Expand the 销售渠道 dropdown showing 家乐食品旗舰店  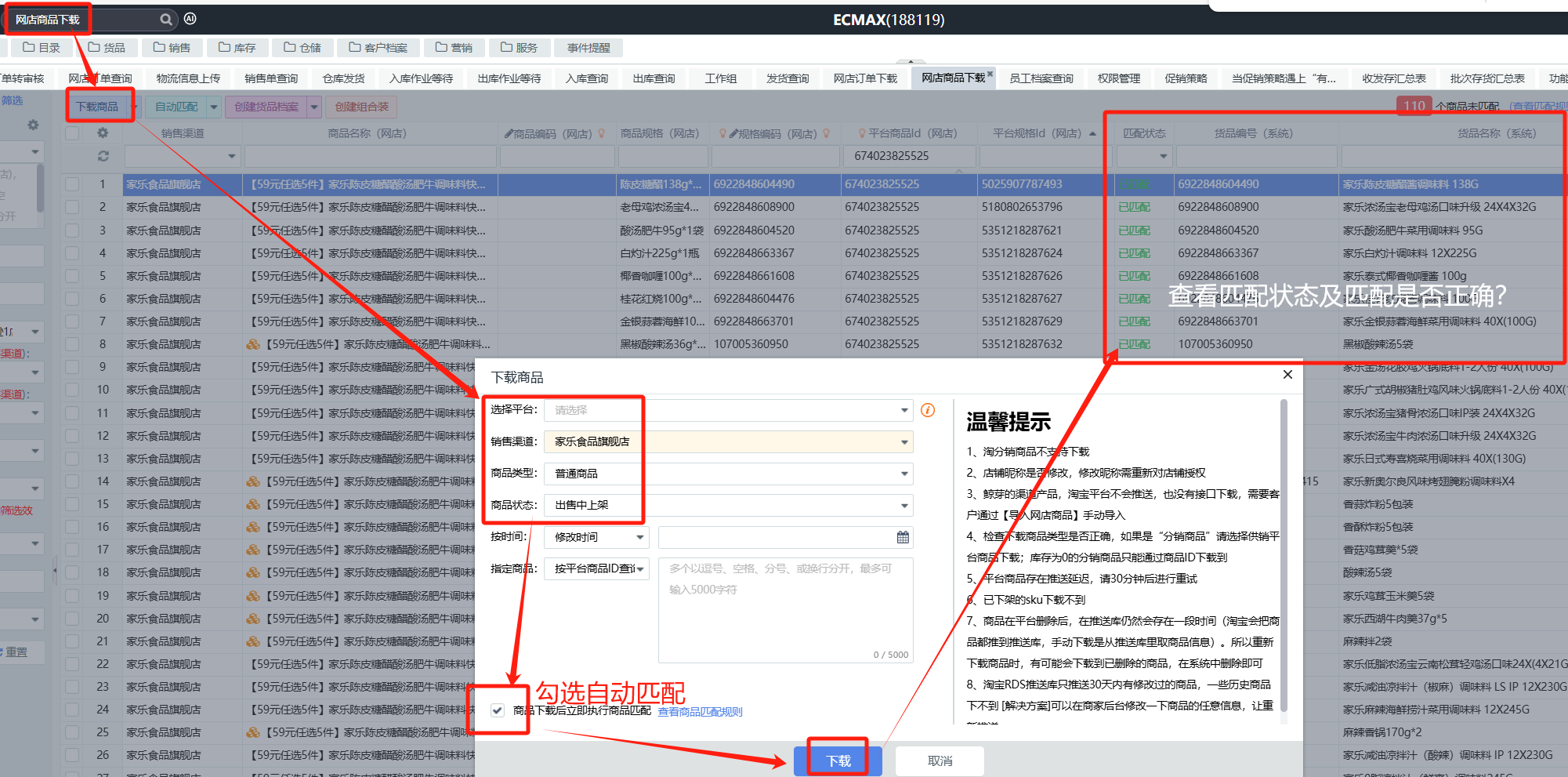tap(904, 442)
